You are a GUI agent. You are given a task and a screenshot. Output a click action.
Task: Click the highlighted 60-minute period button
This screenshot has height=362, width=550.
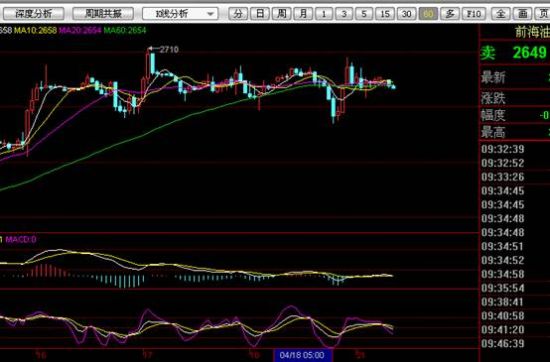click(x=428, y=14)
